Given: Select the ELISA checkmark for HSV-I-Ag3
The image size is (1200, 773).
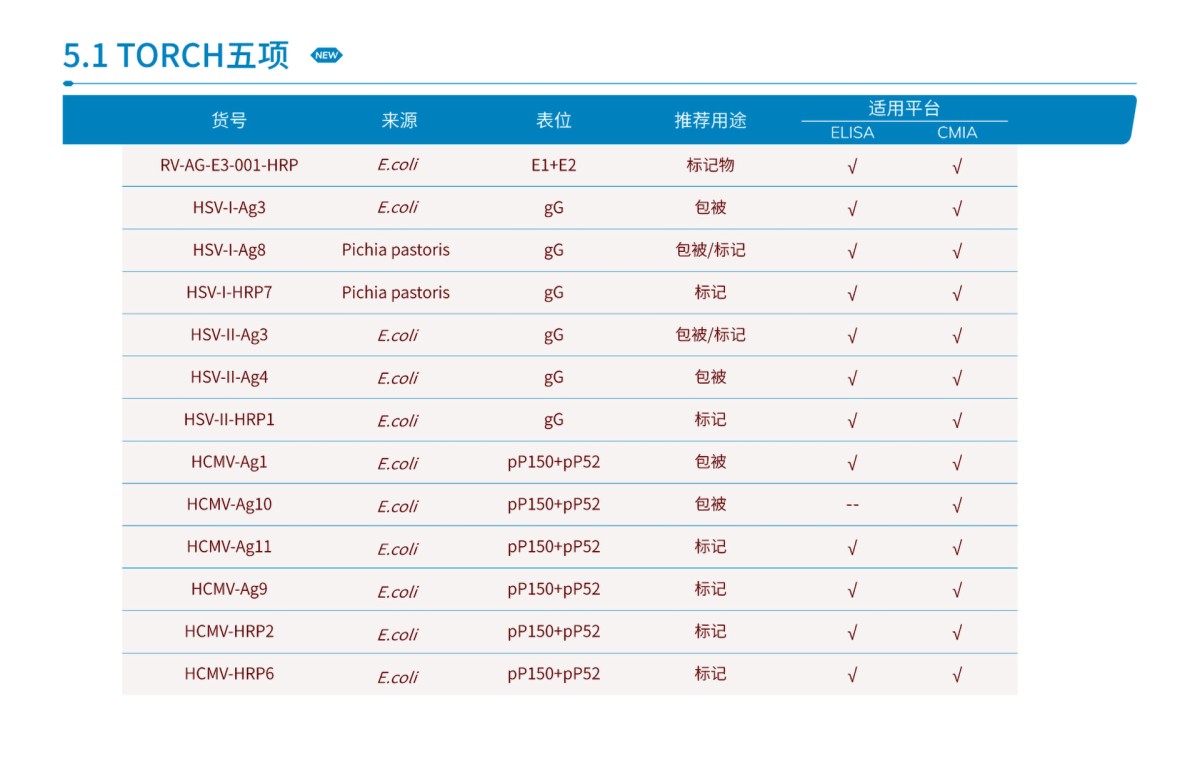Looking at the screenshot, I should pos(852,208).
